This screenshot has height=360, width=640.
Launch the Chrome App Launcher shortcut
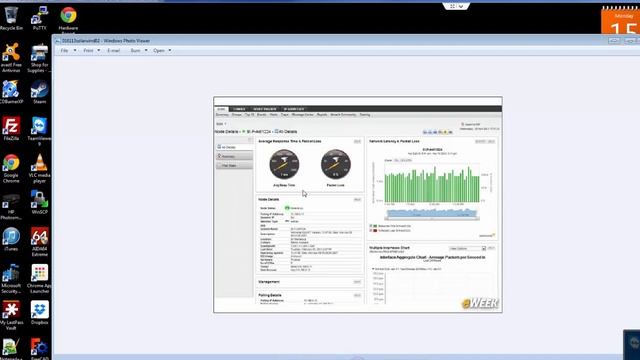pos(39,279)
